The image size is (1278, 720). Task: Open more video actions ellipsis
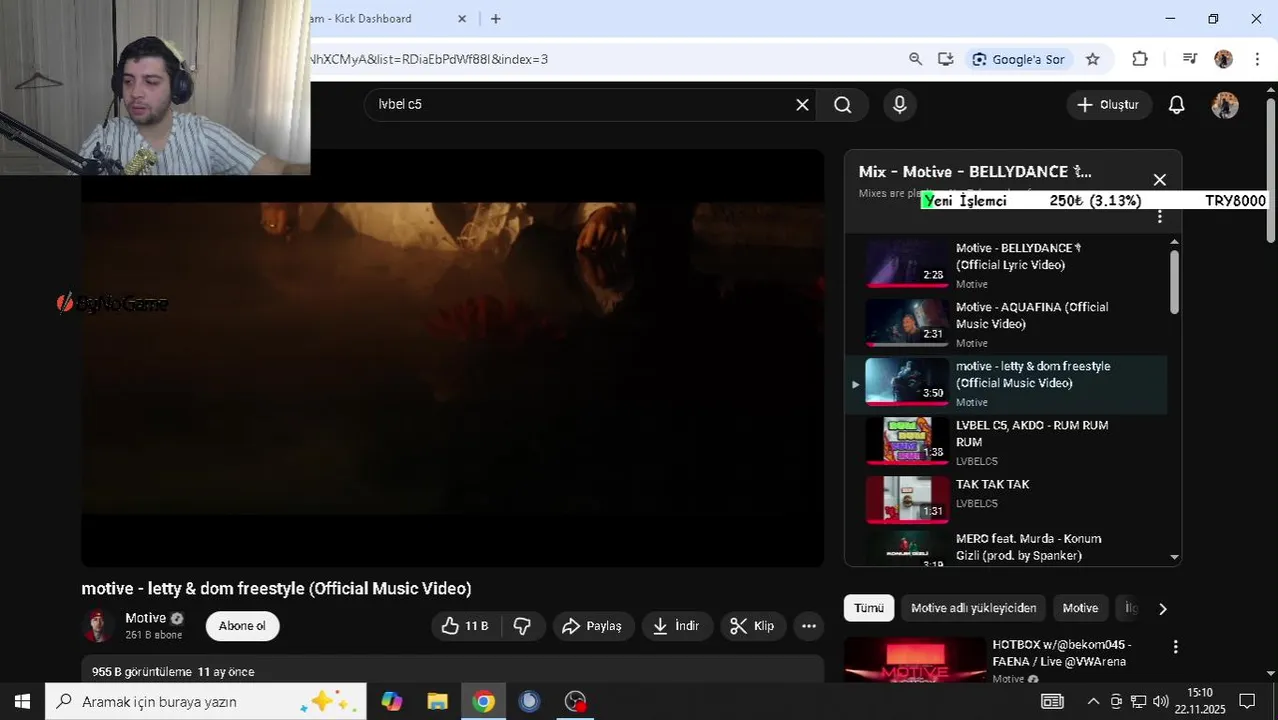point(809,626)
